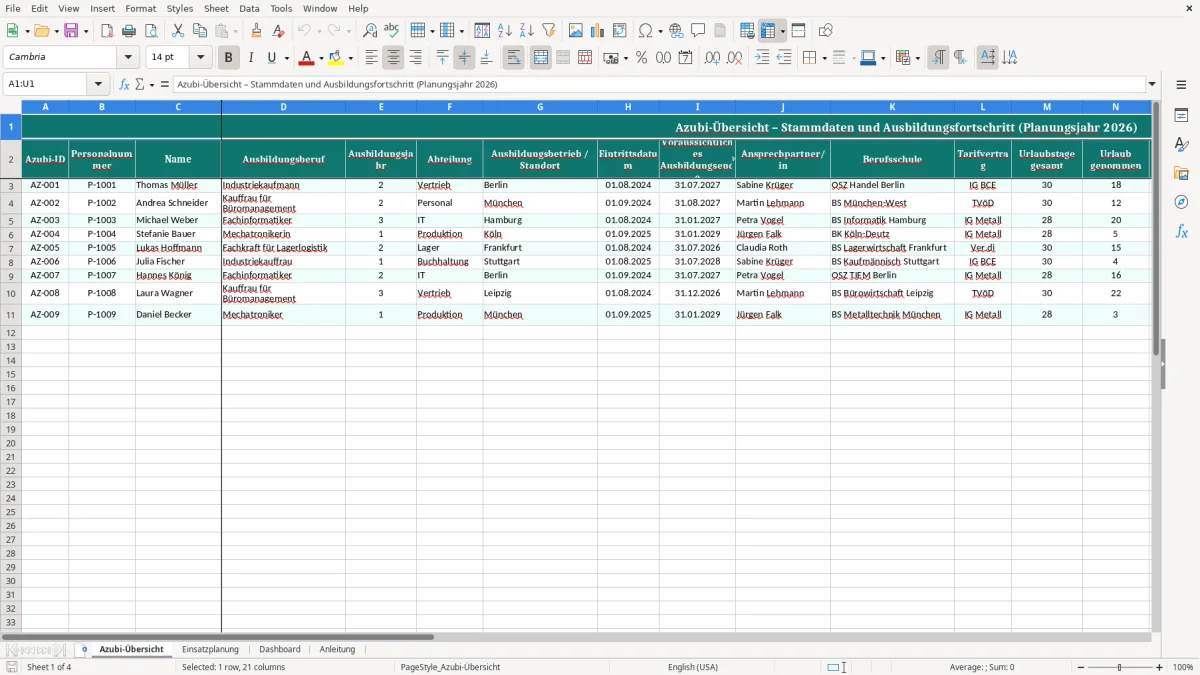Open Find and Replace
This screenshot has width=1200, height=675.
[370, 31]
